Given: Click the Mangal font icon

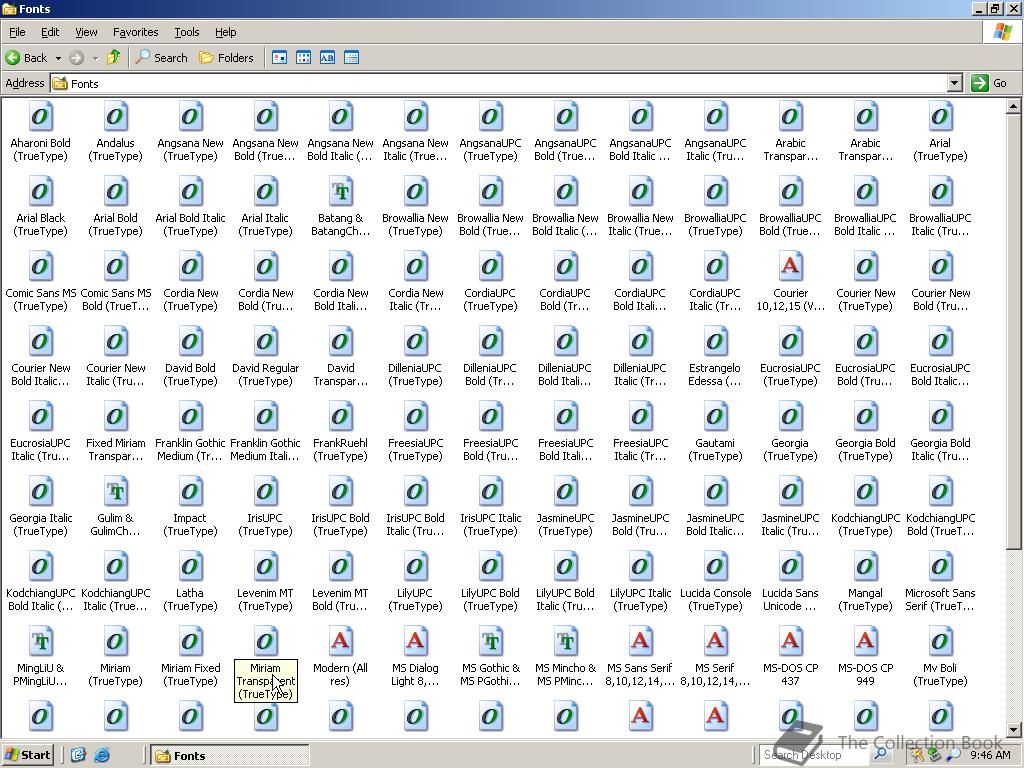Looking at the screenshot, I should tap(865, 568).
